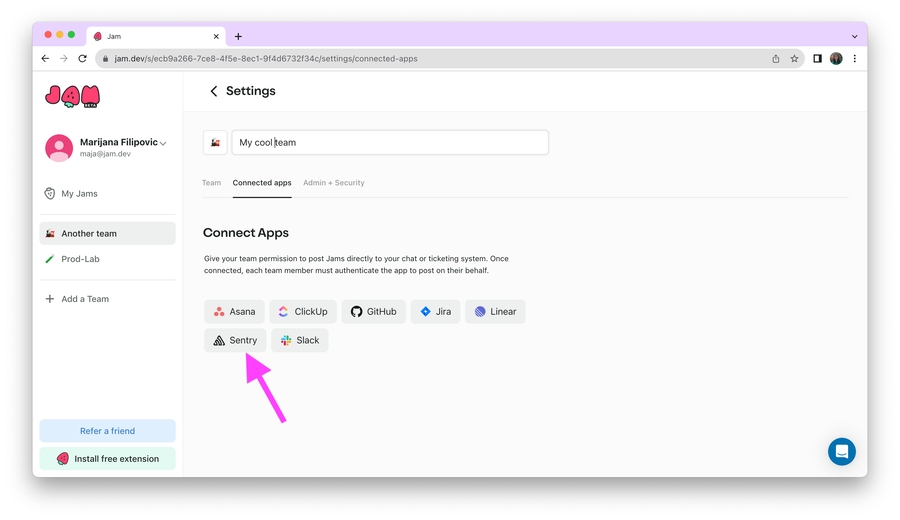900x520 pixels.
Task: Open Chrome three-dot menu
Action: (x=854, y=59)
